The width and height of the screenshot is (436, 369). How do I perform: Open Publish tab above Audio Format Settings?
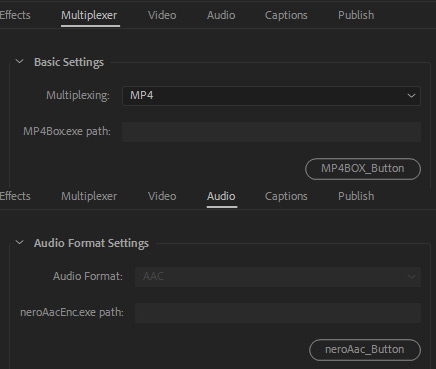click(356, 196)
